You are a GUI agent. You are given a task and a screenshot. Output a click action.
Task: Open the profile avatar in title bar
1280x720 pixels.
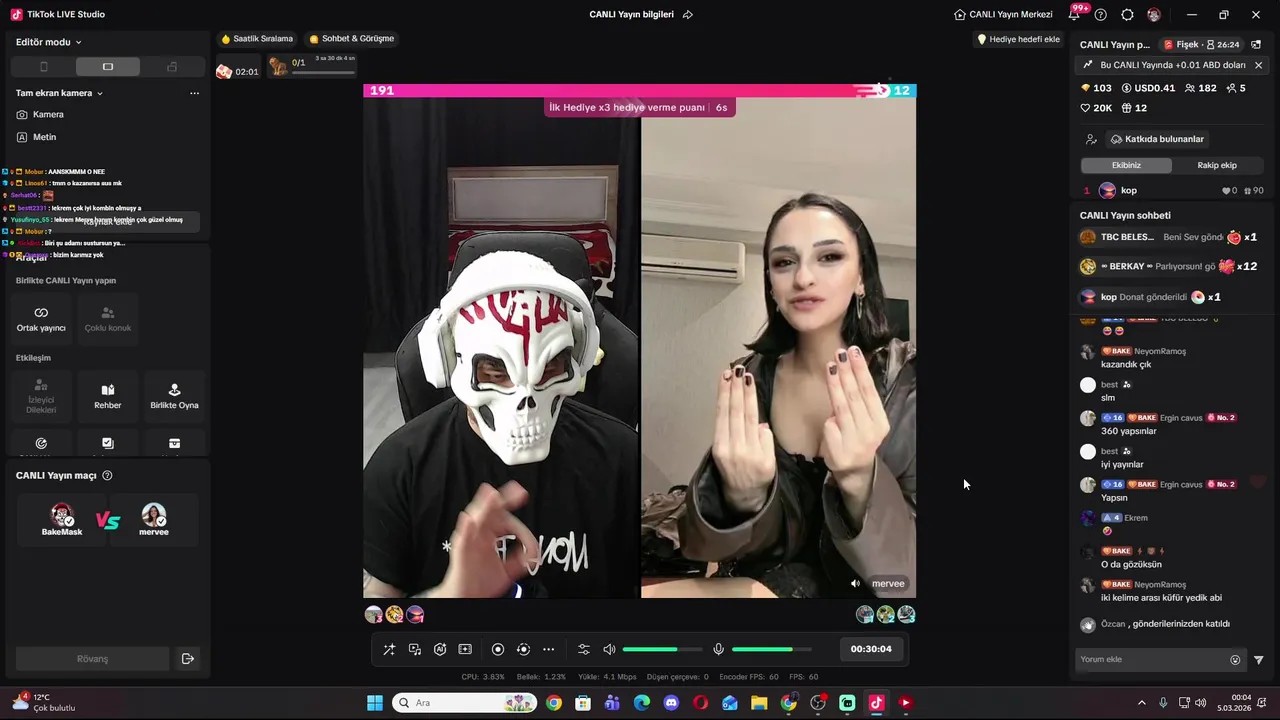click(1154, 15)
